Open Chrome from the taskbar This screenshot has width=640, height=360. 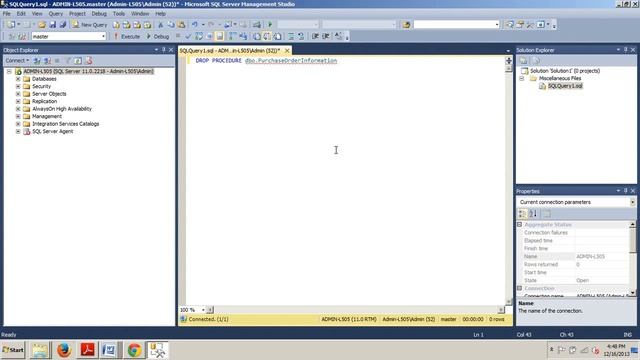tap(134, 350)
